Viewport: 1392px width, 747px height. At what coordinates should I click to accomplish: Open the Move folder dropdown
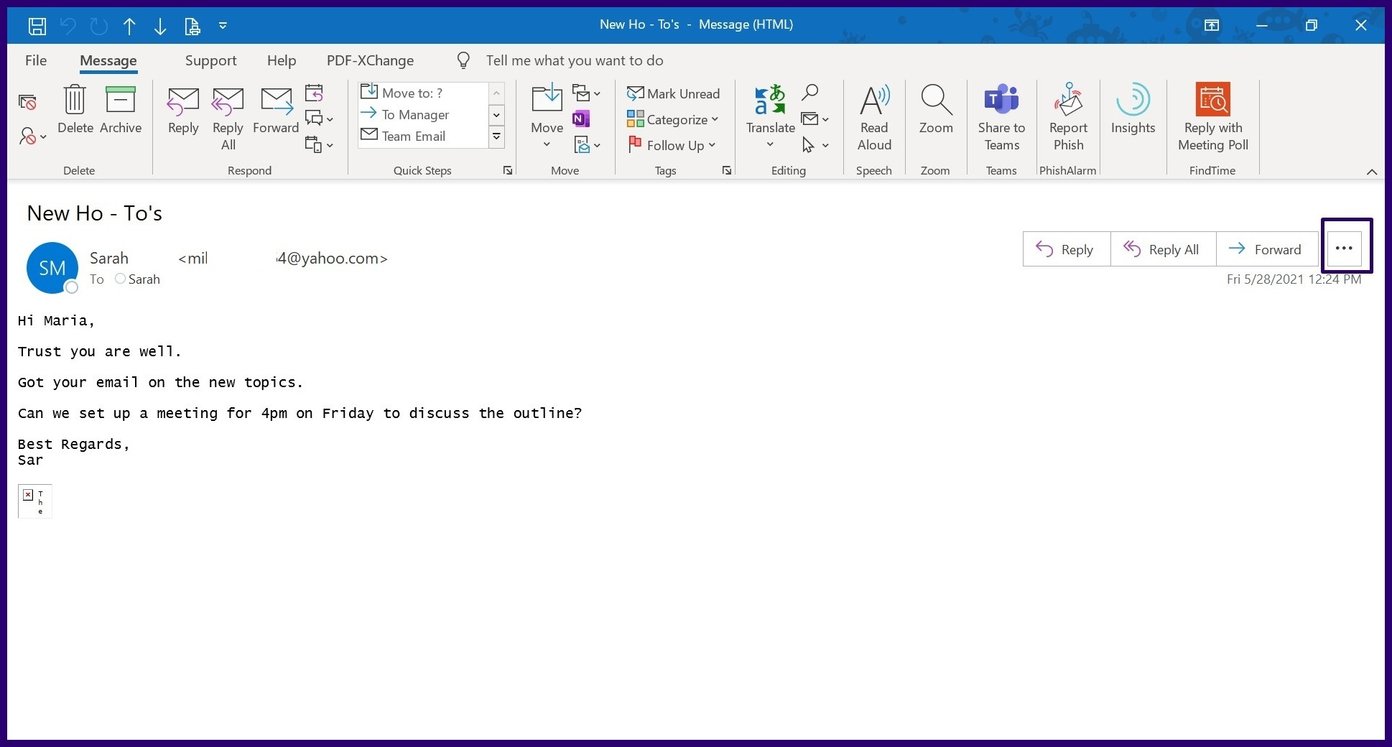[547, 117]
